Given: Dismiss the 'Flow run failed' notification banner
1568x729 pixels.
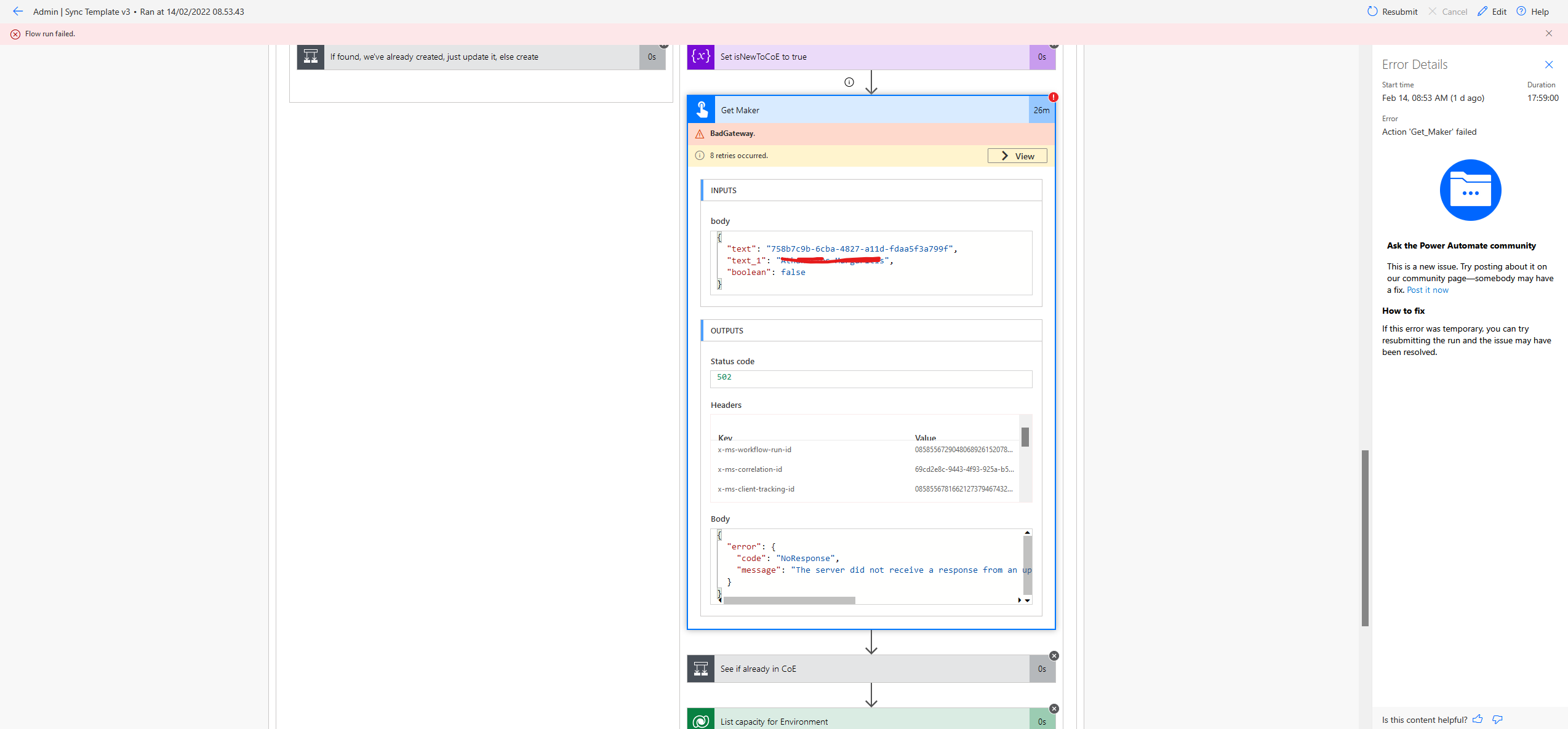Looking at the screenshot, I should coord(1548,33).
